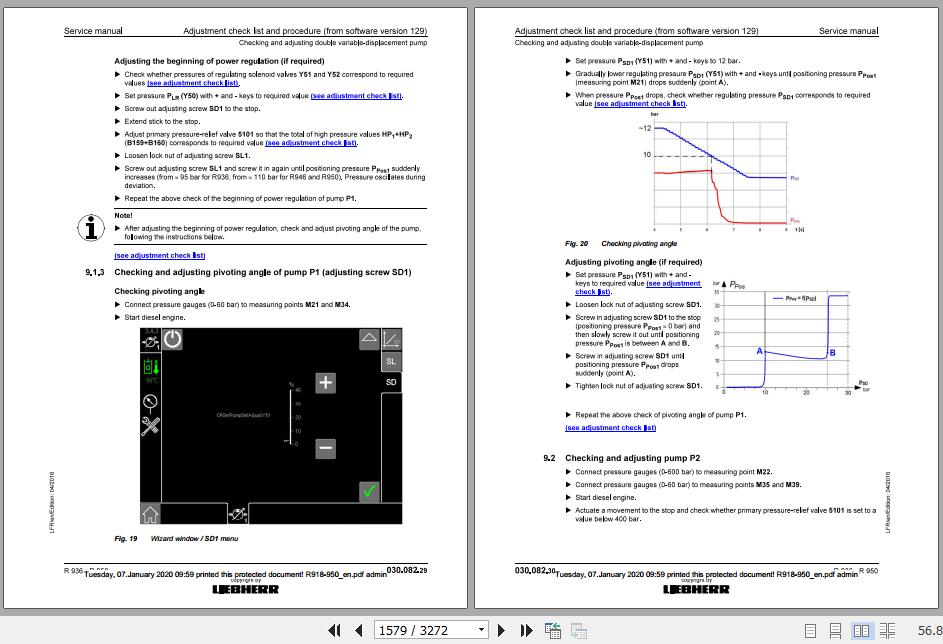This screenshot has height=644, width=943.
Task: Click the 'Adjusting pivoting angle (if required)' subheading
Action: click(x=633, y=262)
